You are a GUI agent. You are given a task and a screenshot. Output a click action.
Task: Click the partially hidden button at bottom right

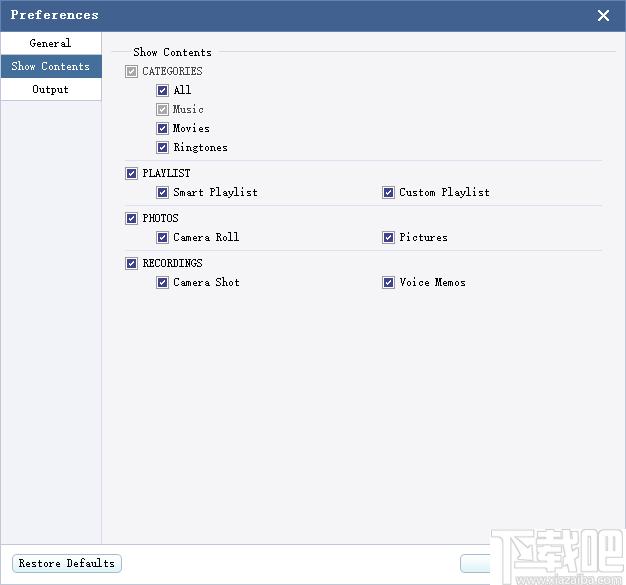click(475, 563)
